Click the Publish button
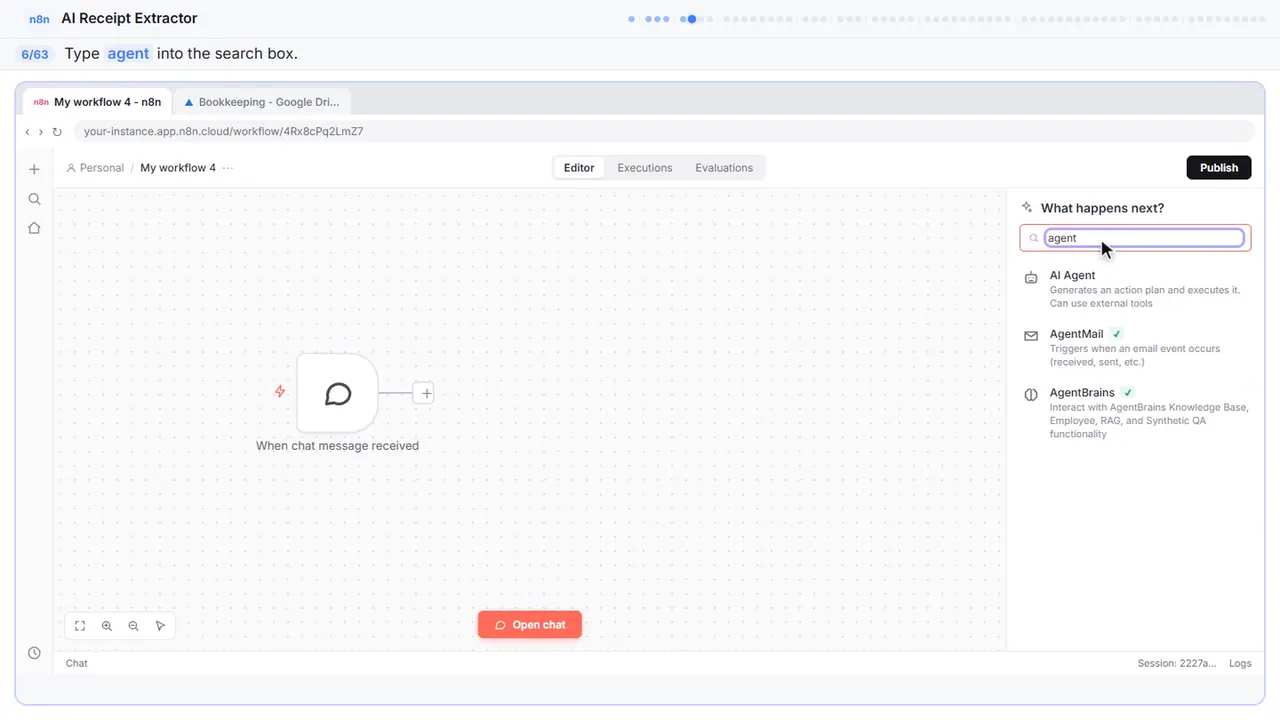The width and height of the screenshot is (1280, 720). 1219,168
